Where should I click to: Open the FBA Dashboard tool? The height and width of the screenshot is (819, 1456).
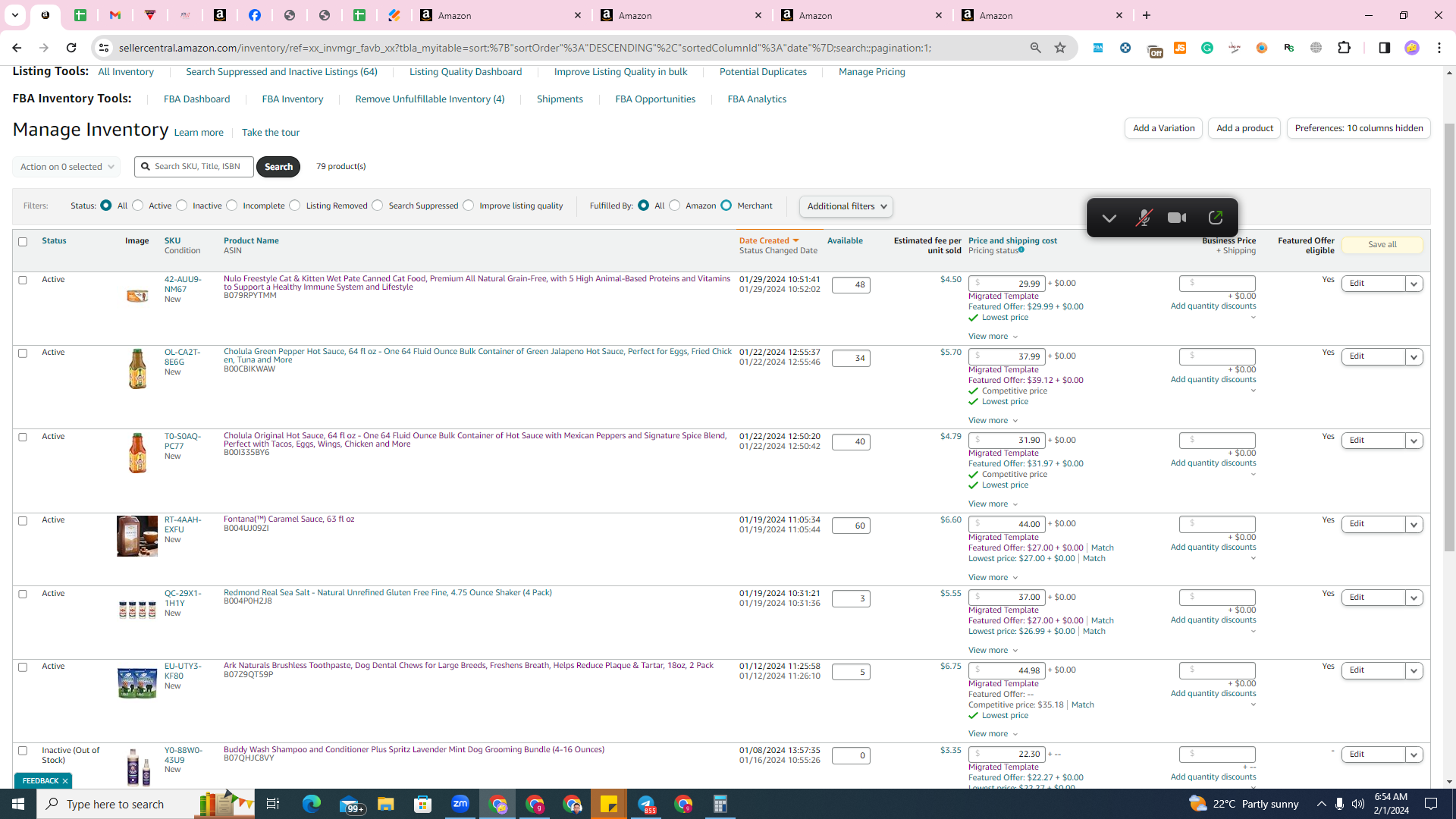click(197, 99)
